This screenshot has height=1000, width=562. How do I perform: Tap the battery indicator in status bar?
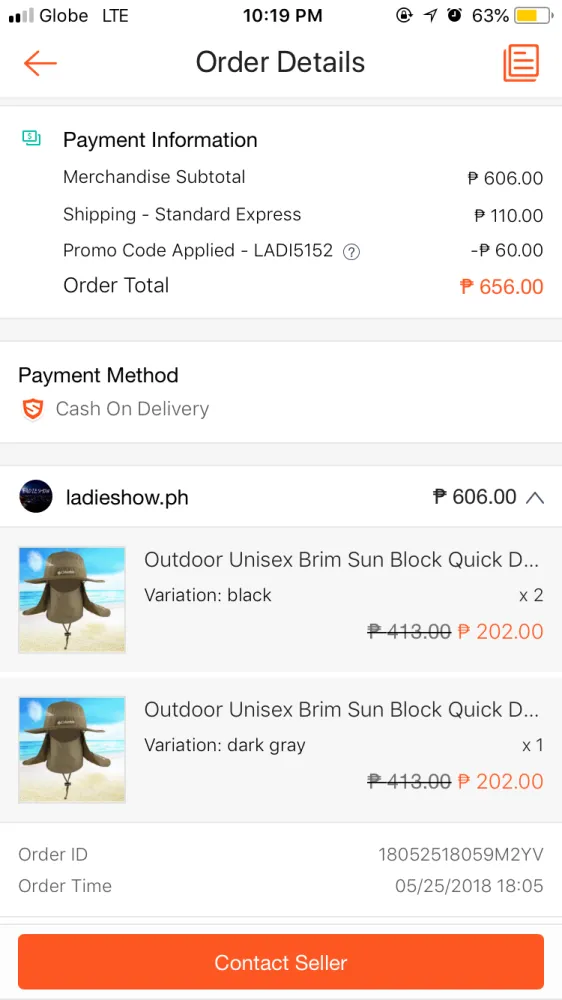[x=533, y=15]
